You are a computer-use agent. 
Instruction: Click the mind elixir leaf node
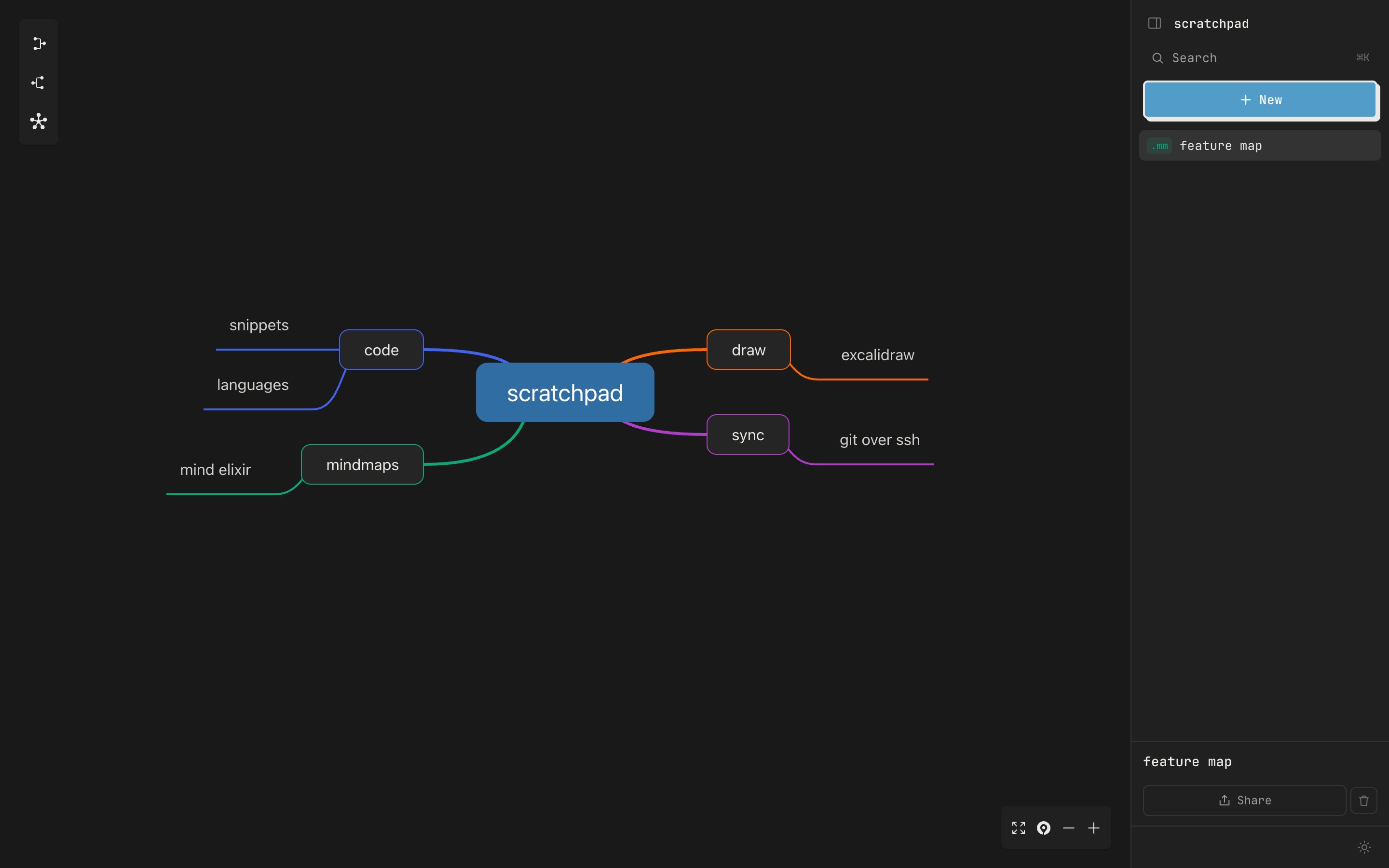(x=215, y=470)
